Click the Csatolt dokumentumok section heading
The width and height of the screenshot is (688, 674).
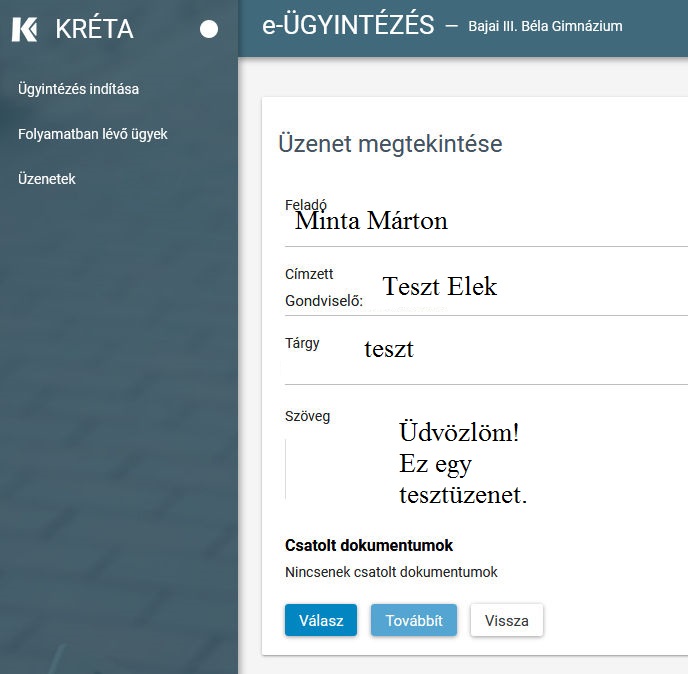[x=369, y=545]
